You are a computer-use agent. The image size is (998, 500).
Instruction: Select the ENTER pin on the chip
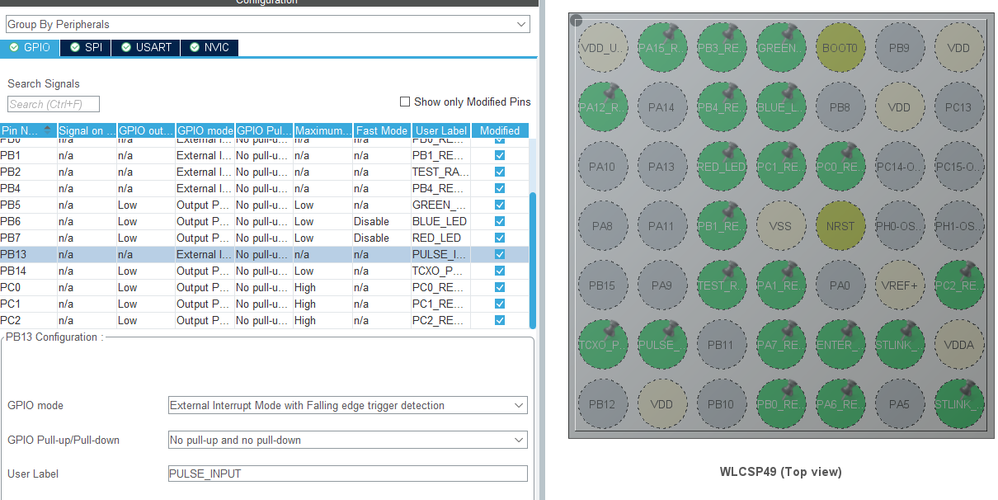840,345
